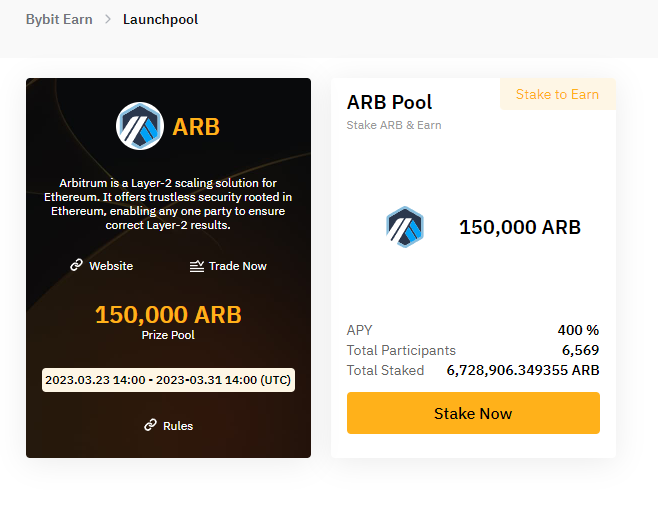Click the chain-link icon next to Website

tap(76, 265)
